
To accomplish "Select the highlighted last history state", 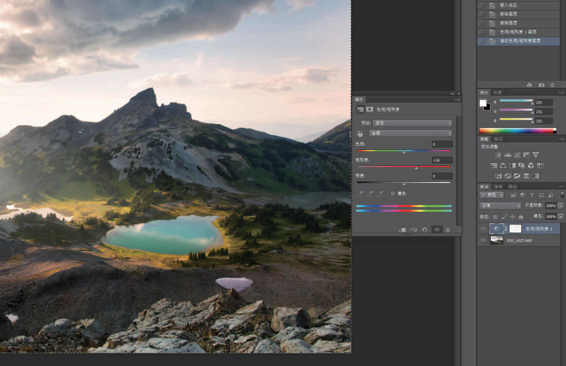I will pos(519,41).
